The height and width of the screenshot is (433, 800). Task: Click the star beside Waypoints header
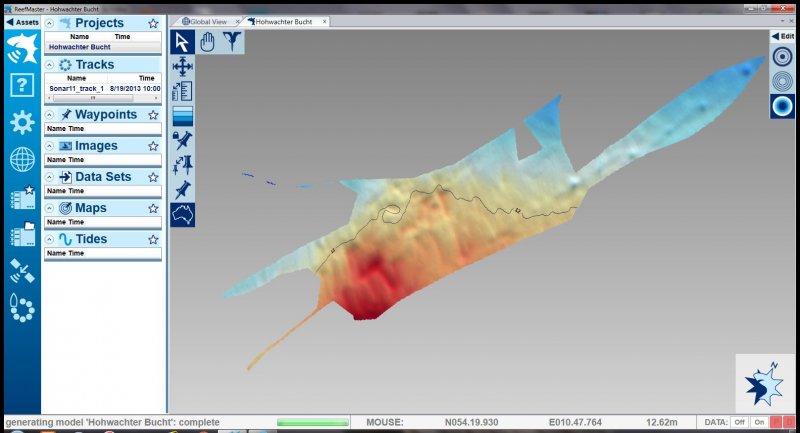click(x=153, y=115)
